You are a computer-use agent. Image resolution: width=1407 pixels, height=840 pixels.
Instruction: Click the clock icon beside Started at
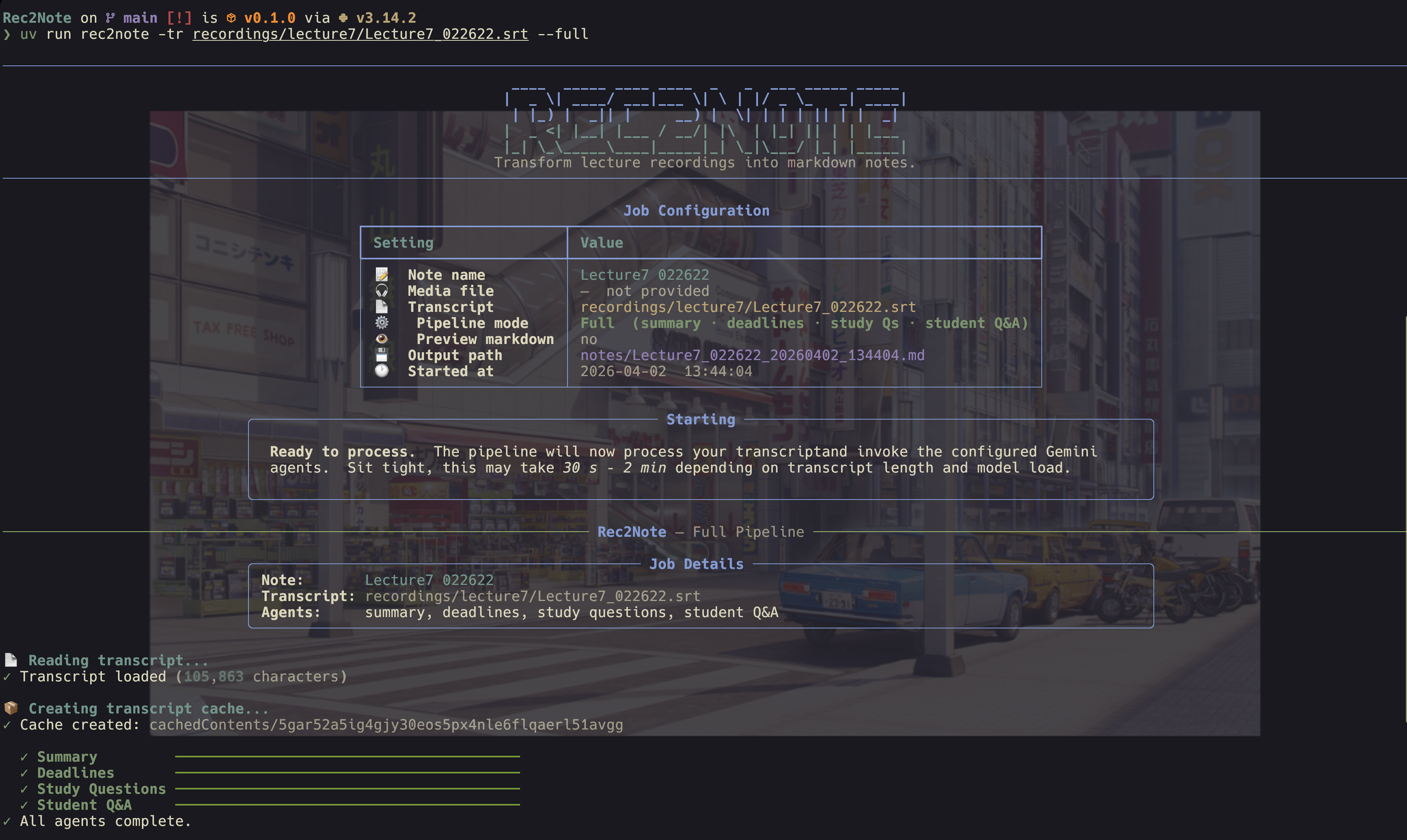pos(382,371)
